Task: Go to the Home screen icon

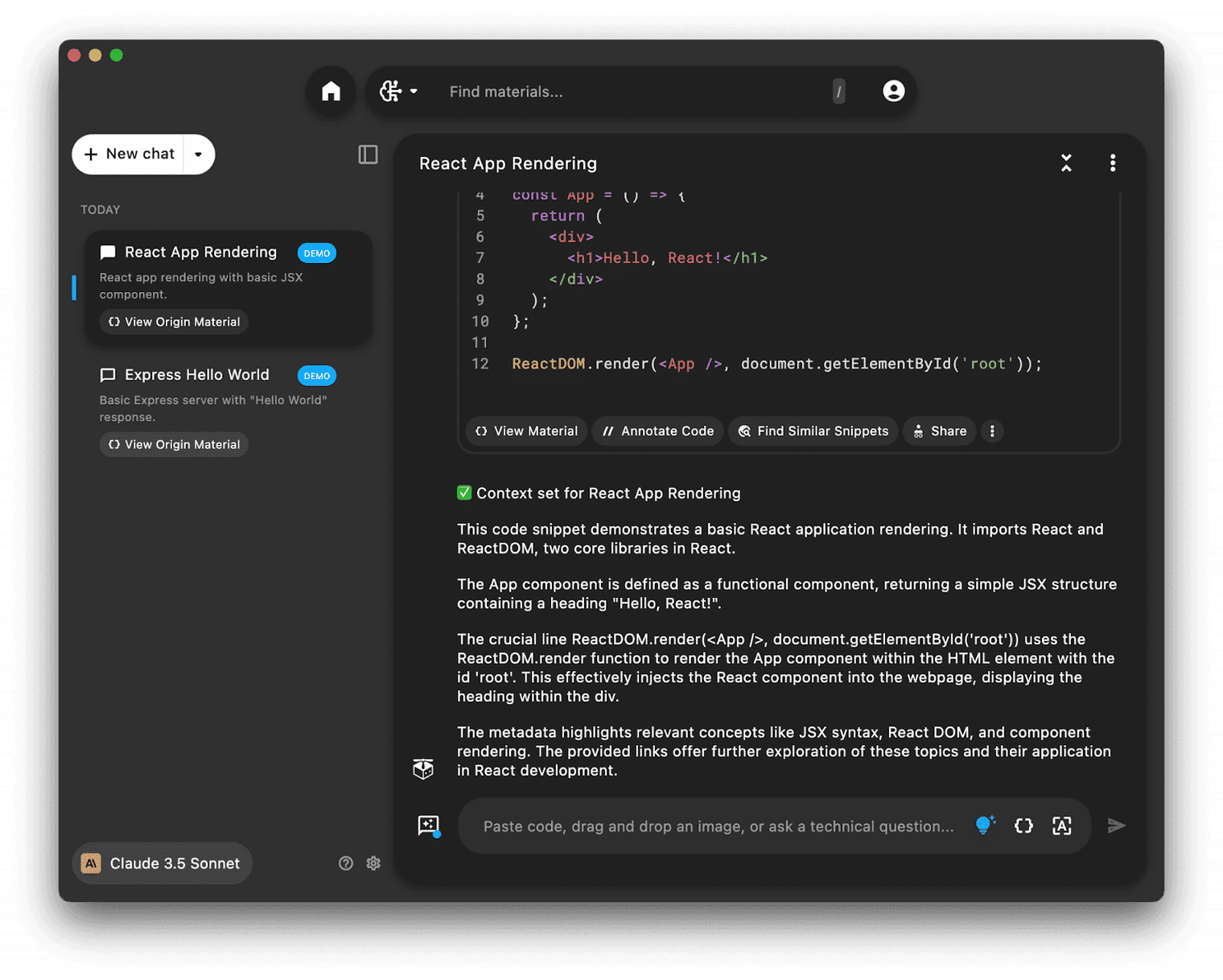Action: click(x=331, y=92)
